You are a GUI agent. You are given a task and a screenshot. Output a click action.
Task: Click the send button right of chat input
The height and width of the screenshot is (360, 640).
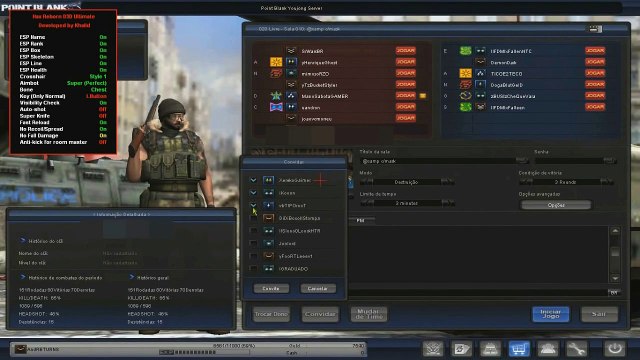pyautogui.click(x=614, y=292)
